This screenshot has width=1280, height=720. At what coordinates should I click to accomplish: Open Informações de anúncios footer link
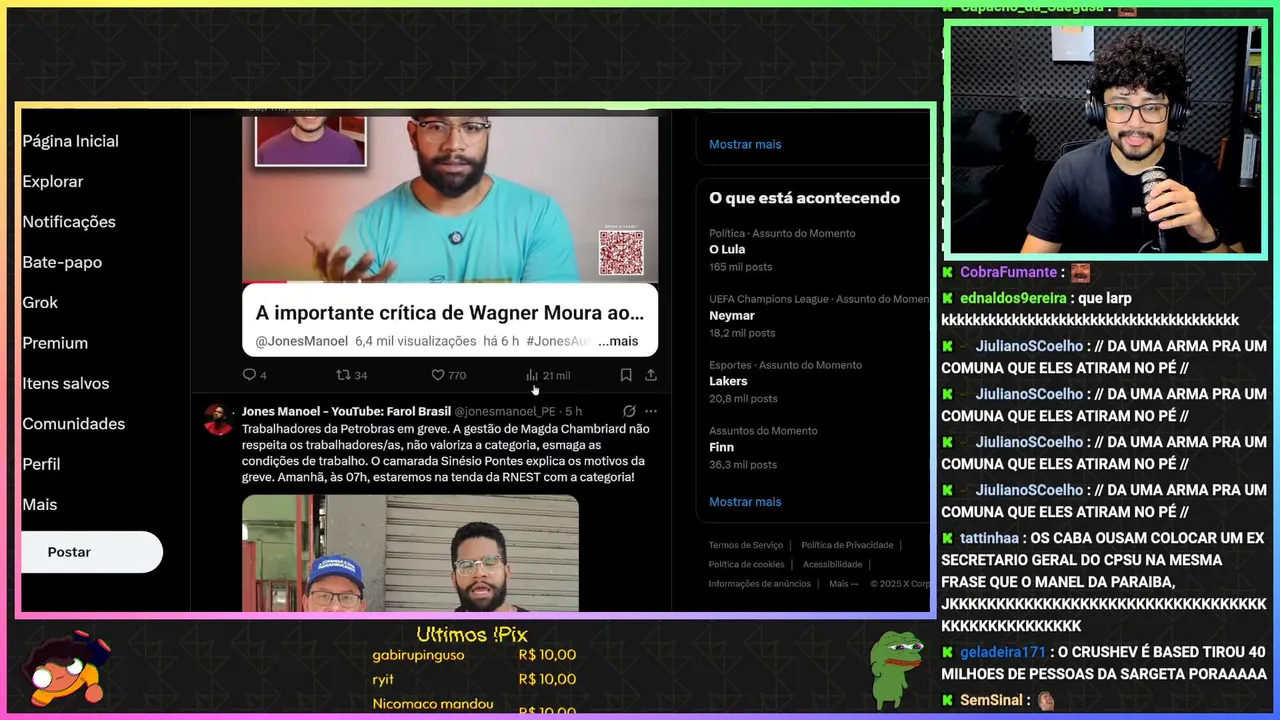tap(760, 583)
